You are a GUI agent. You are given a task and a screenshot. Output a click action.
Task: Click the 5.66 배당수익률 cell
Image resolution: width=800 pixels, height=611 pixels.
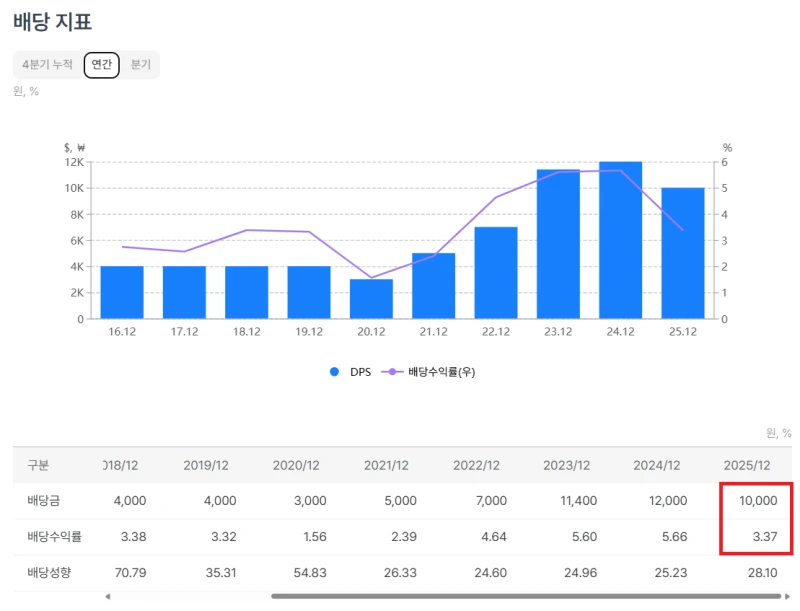(x=674, y=537)
